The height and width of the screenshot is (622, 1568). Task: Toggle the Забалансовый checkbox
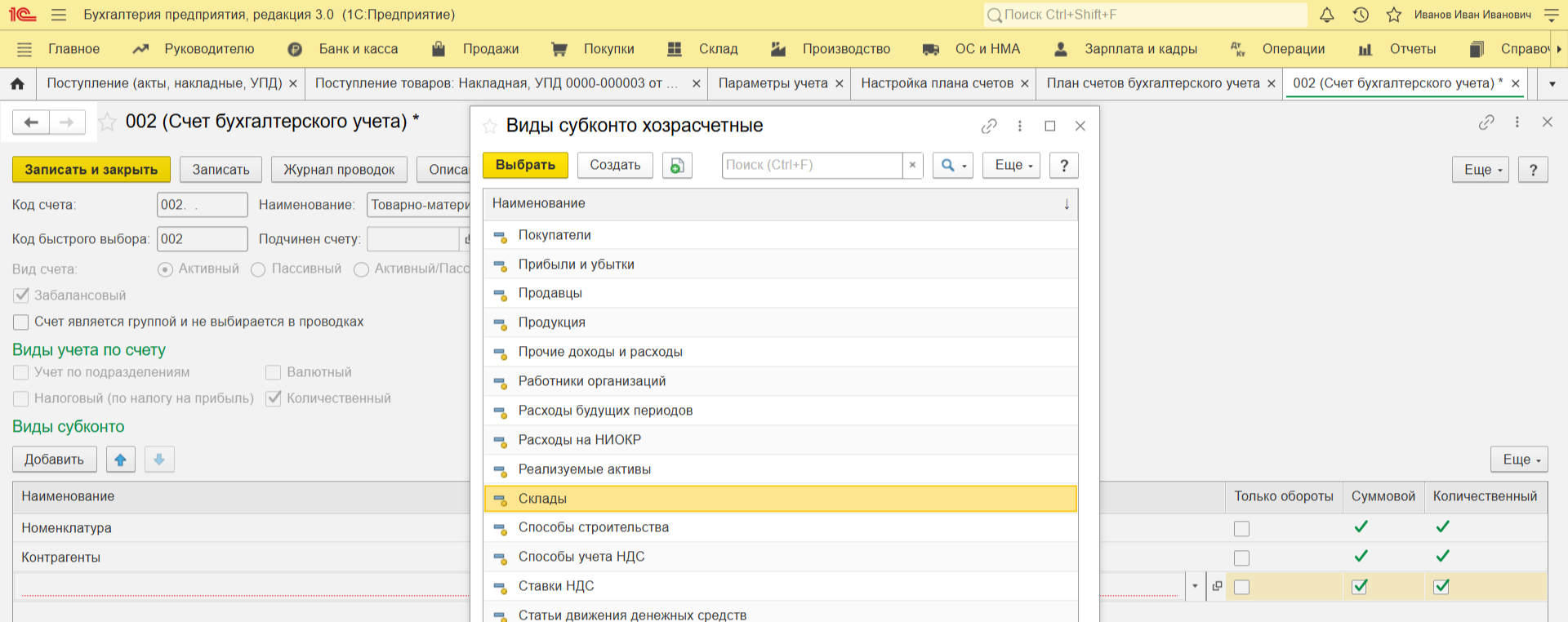21,295
